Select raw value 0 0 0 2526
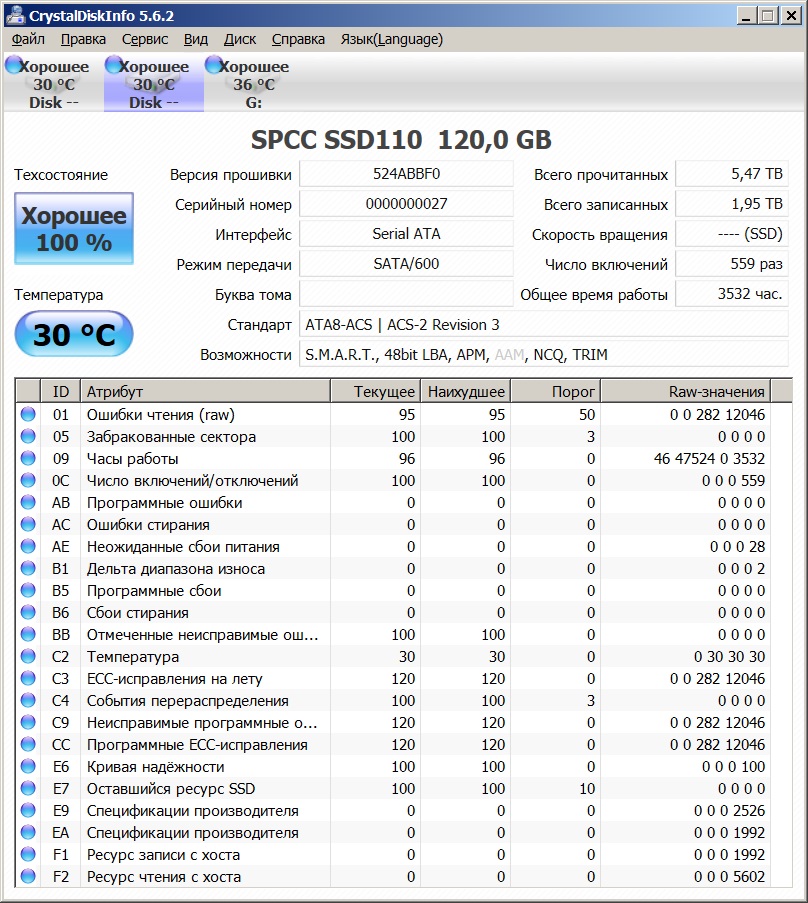This screenshot has height=903, width=808. (x=729, y=810)
